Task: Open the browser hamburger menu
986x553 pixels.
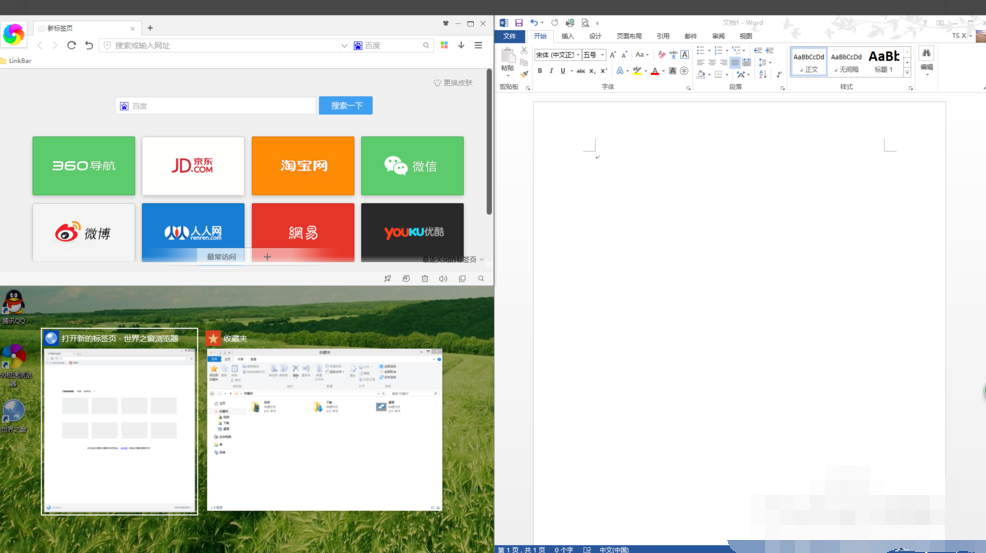Action: pyautogui.click(x=478, y=45)
